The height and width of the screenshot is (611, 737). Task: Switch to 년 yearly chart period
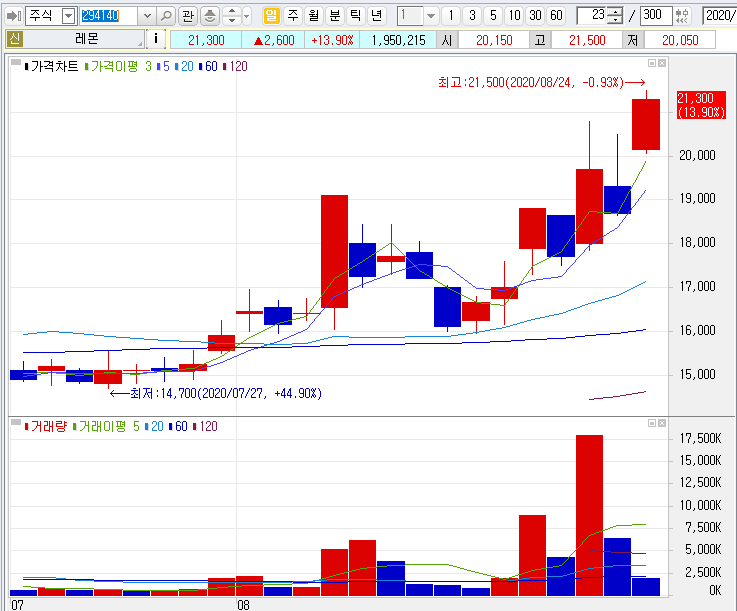pyautogui.click(x=376, y=16)
